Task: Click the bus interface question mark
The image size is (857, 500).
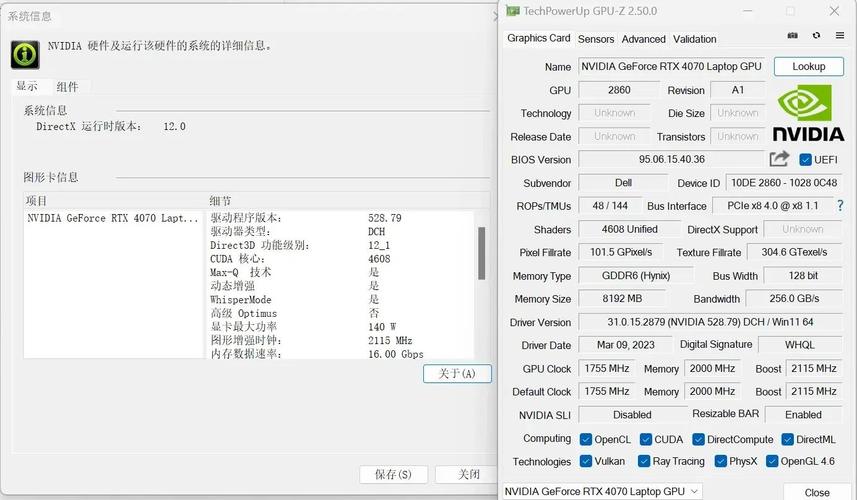Action: tap(840, 205)
